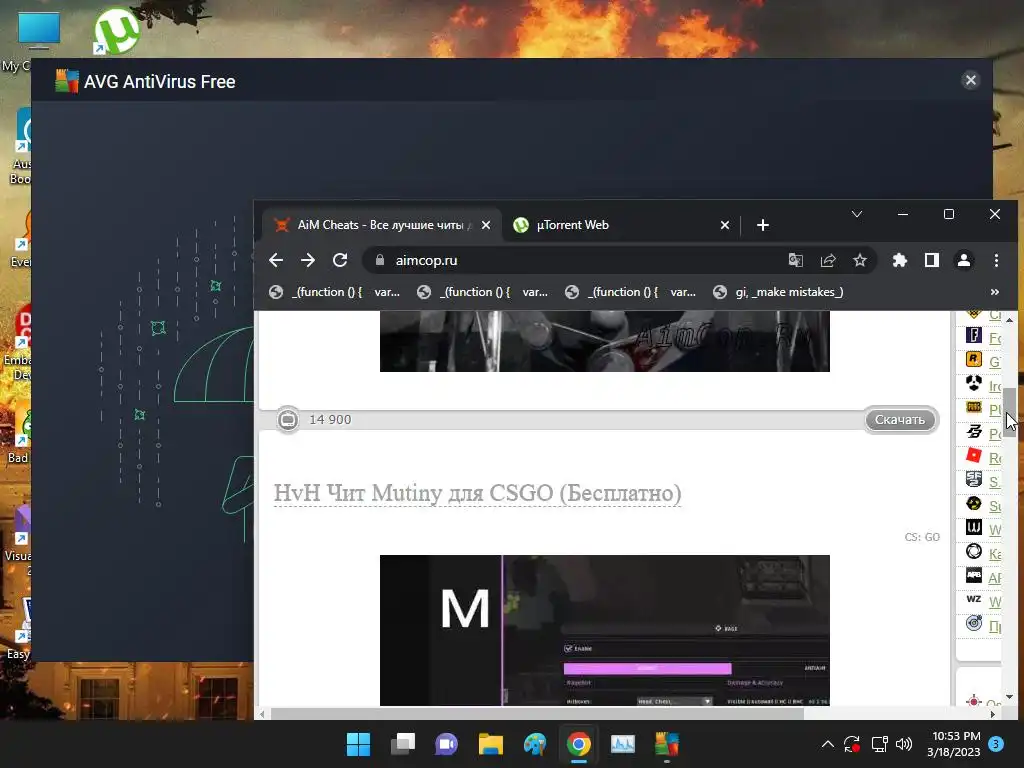This screenshot has width=1024, height=768.
Task: Open the Chrome profile avatar menu
Action: [x=964, y=261]
